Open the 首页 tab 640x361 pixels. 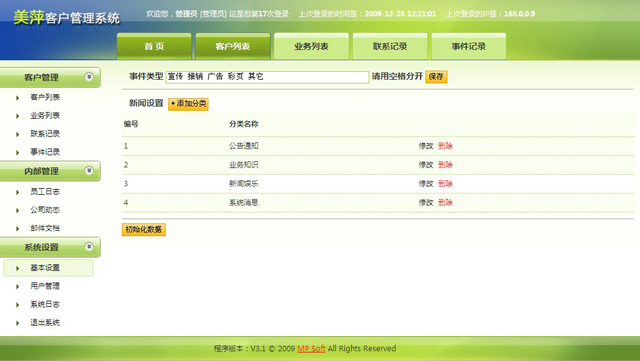pyautogui.click(x=154, y=46)
